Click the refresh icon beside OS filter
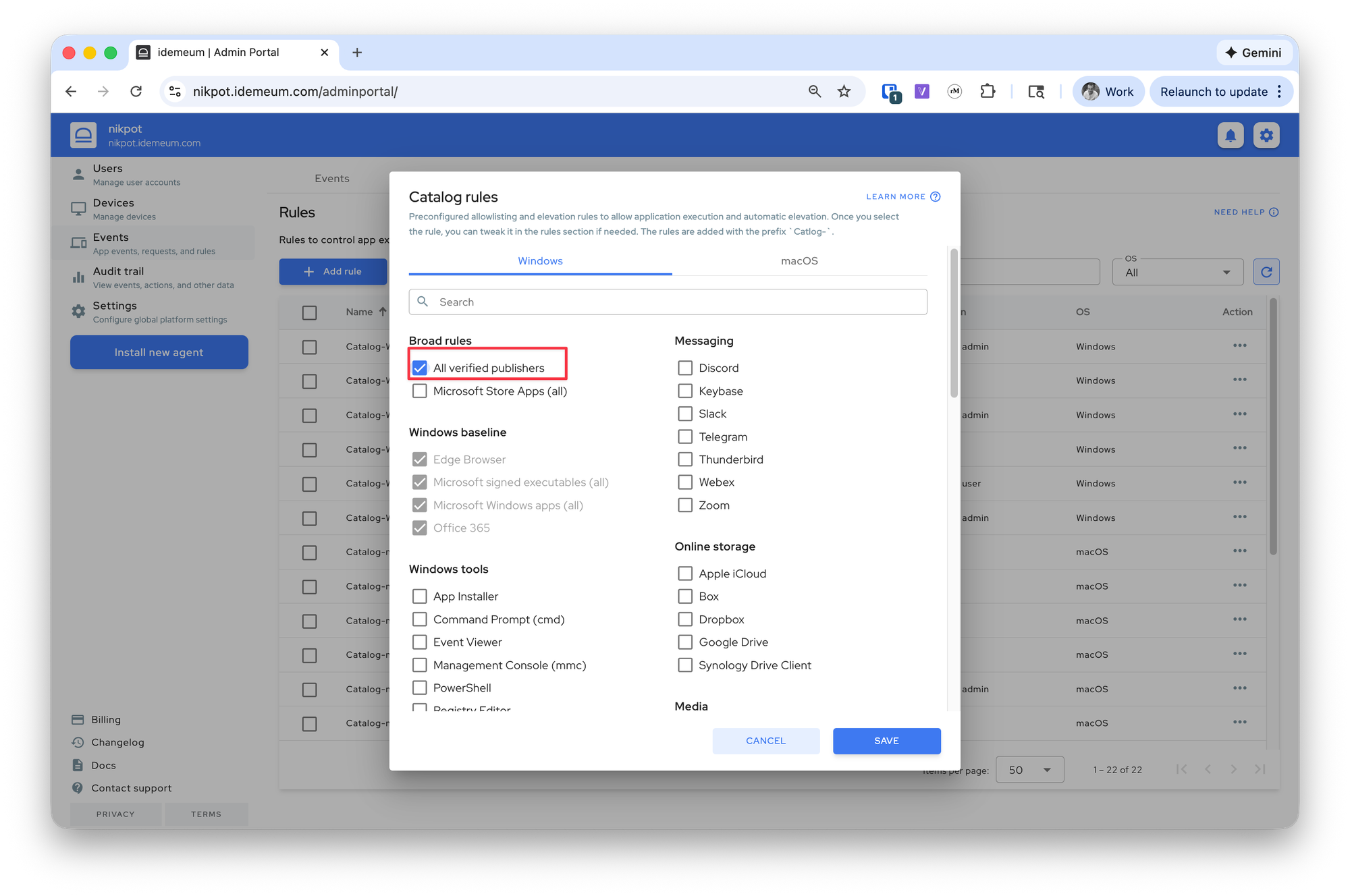The width and height of the screenshot is (1350, 896). coord(1266,272)
